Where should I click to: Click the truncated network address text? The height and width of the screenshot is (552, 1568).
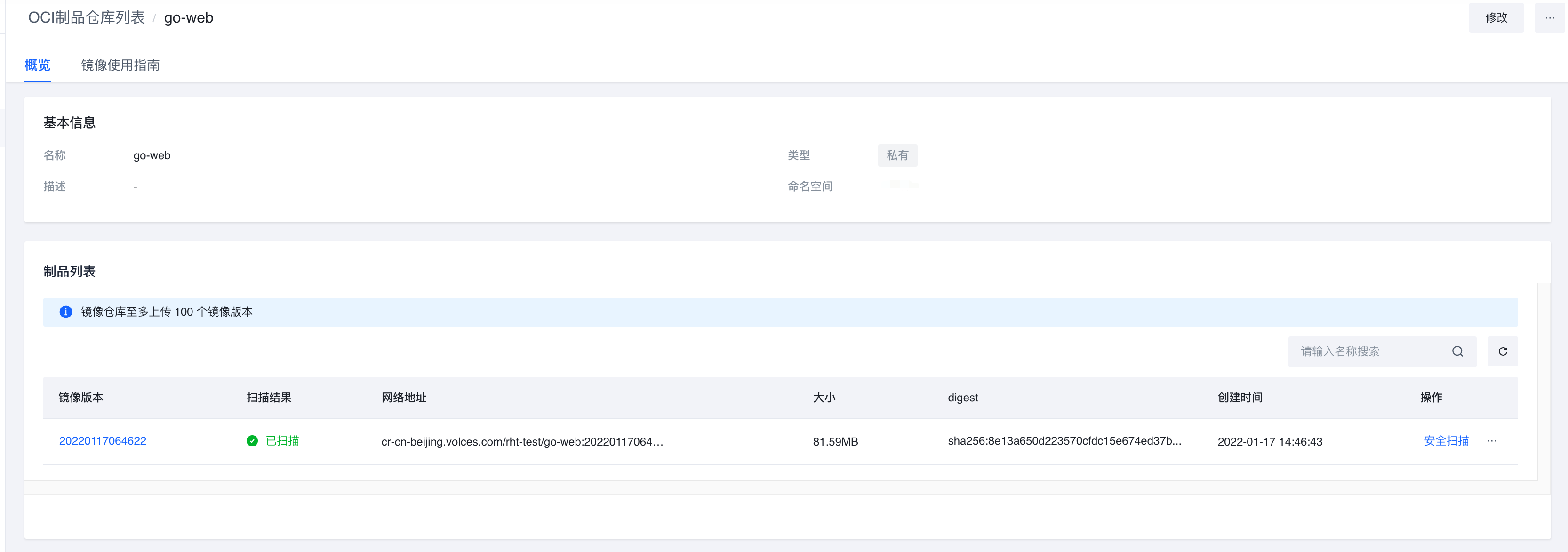pos(522,442)
